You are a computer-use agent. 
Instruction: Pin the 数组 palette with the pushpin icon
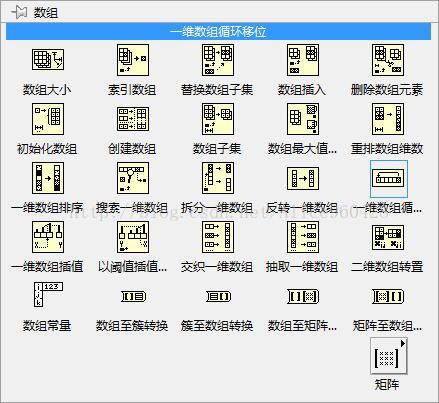coord(20,13)
